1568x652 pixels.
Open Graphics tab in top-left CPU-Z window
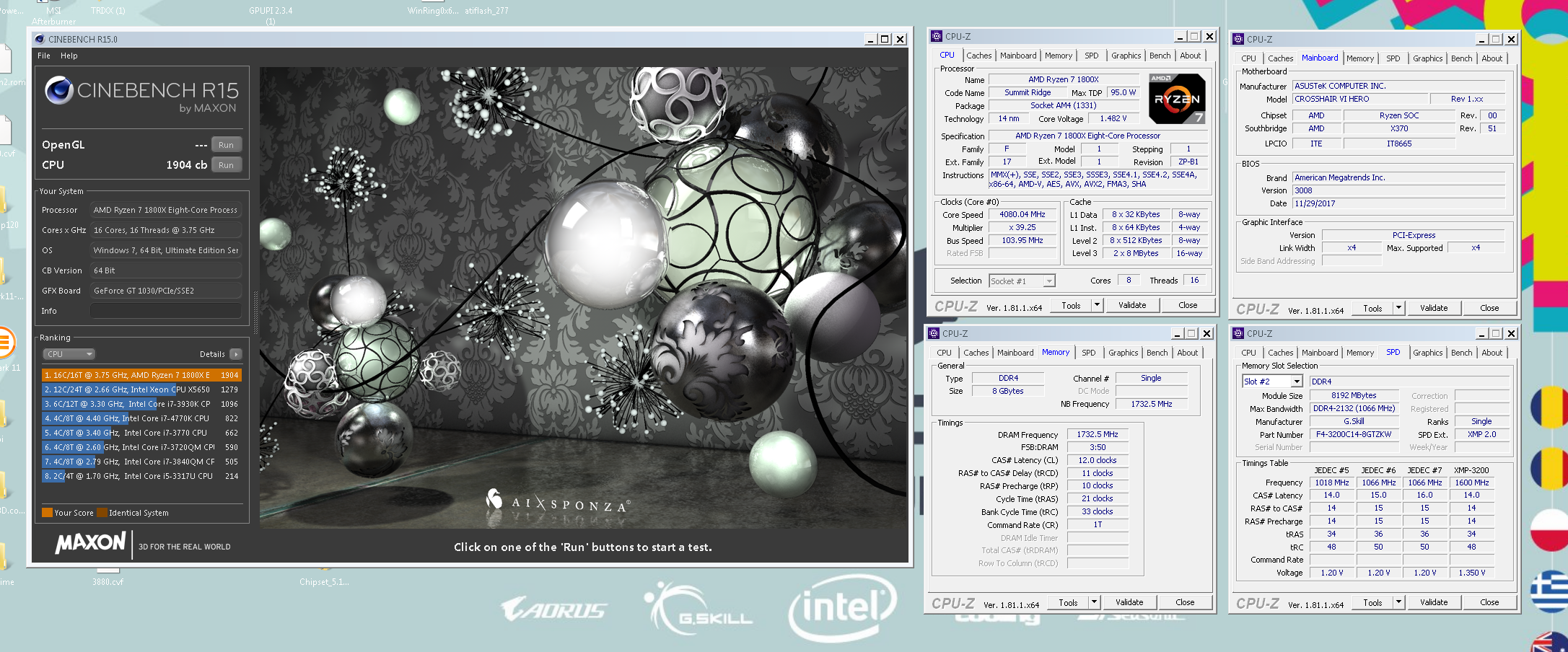[1126, 56]
